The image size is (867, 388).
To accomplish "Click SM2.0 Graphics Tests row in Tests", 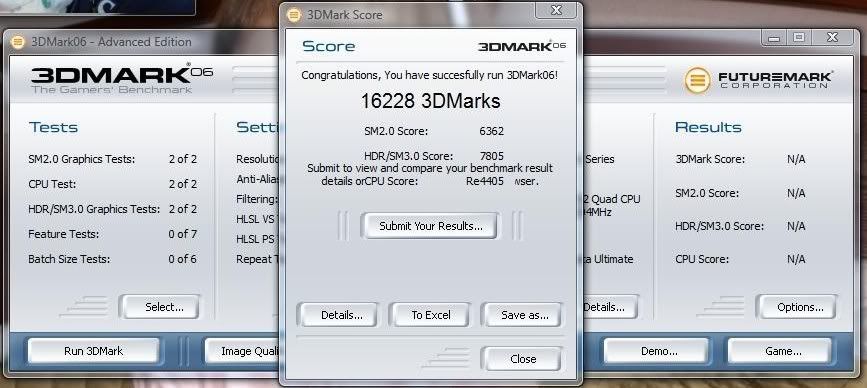I will click(x=112, y=159).
